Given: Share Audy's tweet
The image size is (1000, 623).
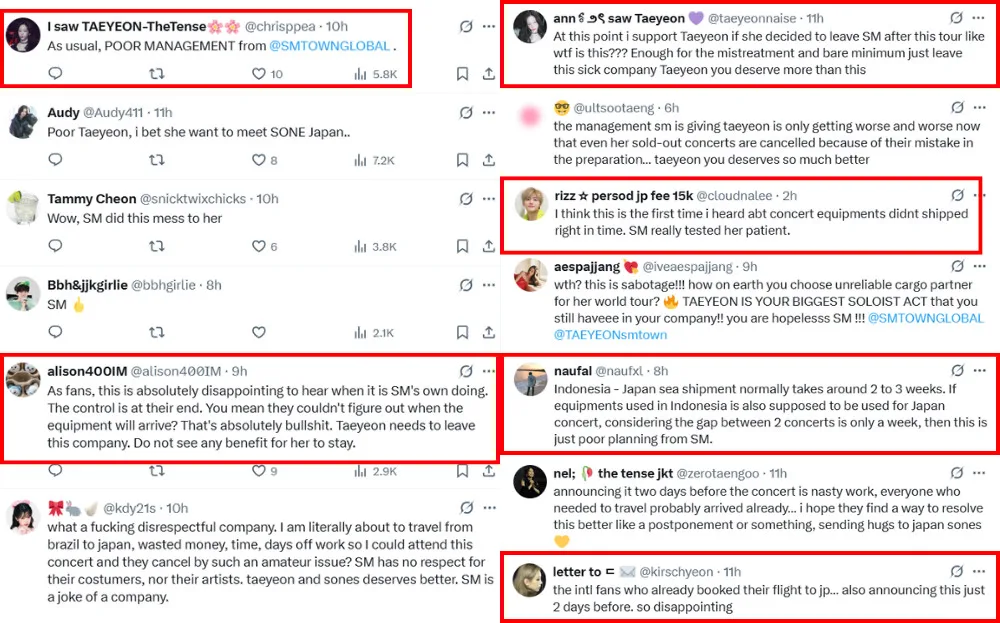Looking at the screenshot, I should [x=488, y=160].
